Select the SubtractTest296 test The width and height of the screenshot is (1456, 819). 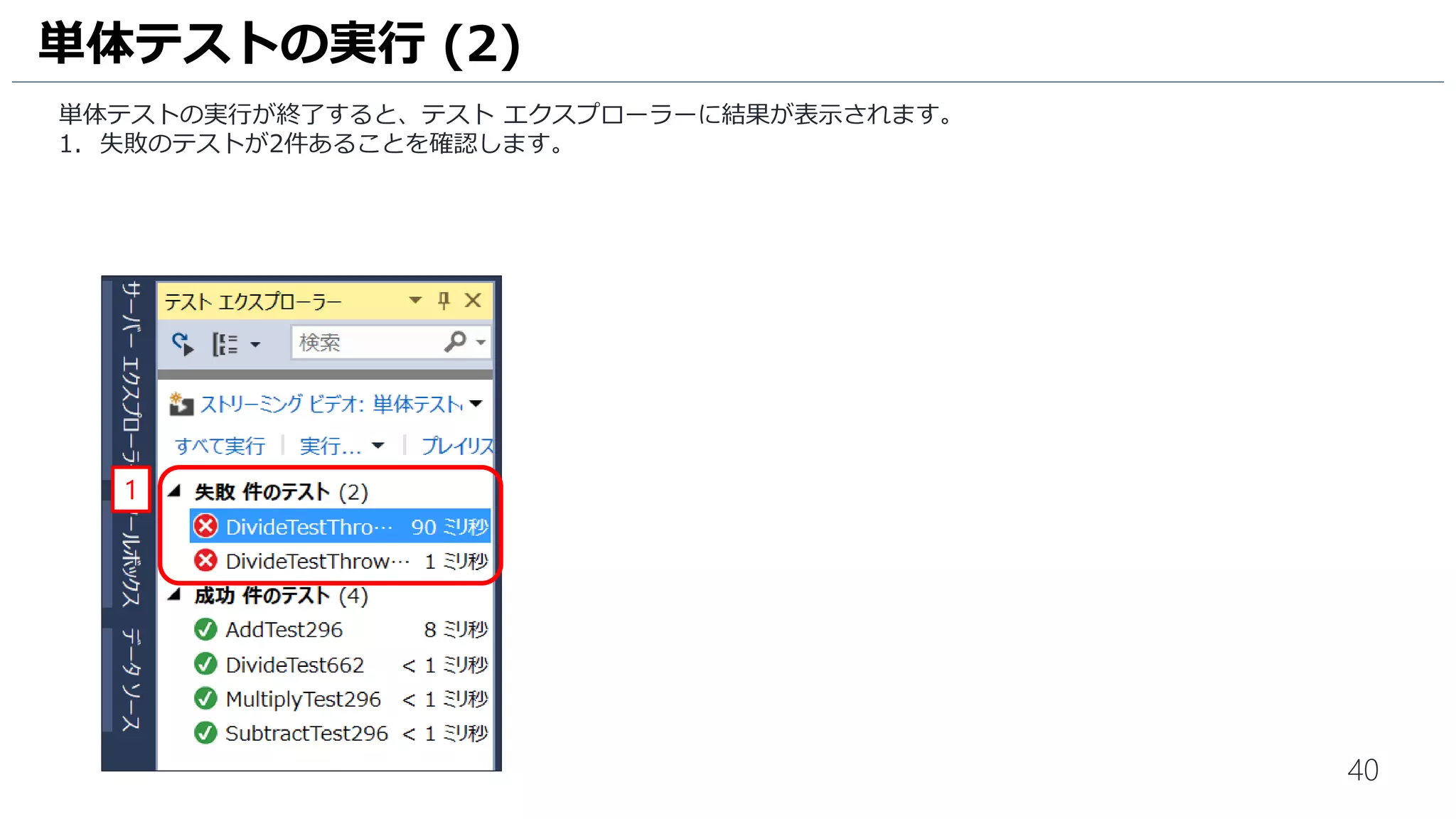(x=340, y=732)
